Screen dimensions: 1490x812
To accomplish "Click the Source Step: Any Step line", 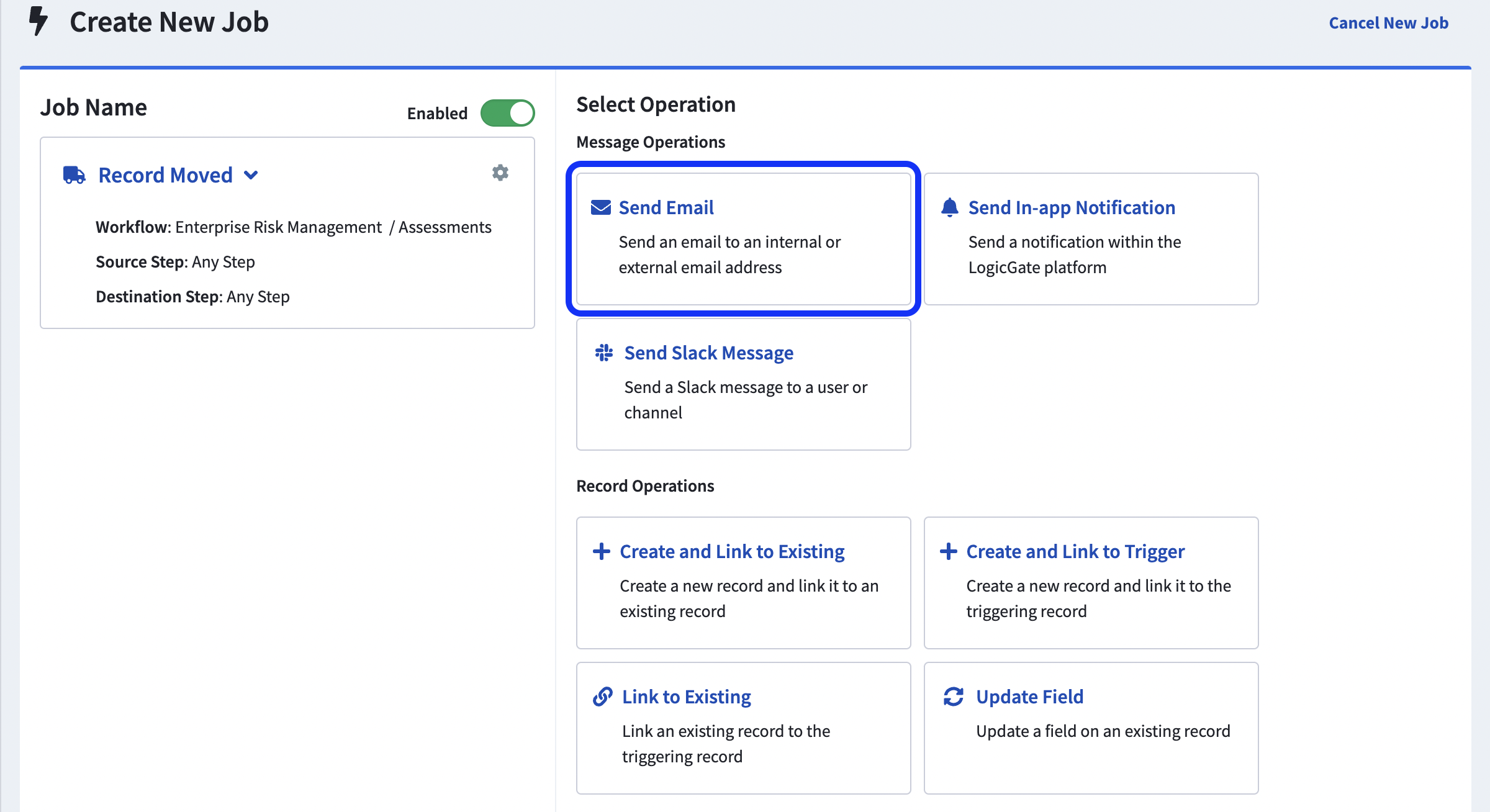I will click(x=175, y=262).
